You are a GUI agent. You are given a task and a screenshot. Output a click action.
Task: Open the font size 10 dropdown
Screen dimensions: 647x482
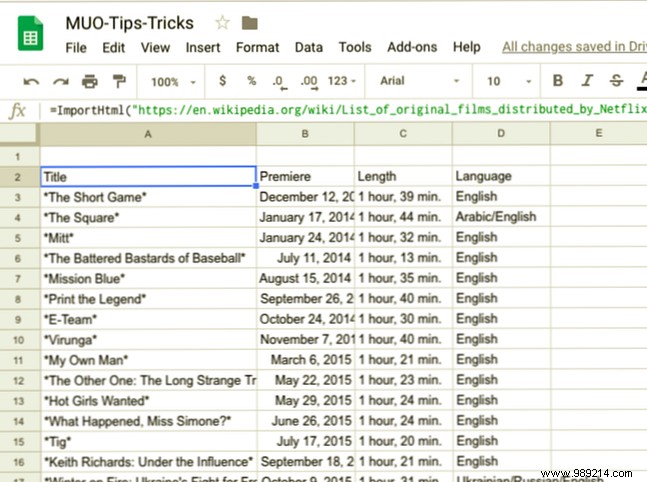(x=509, y=81)
